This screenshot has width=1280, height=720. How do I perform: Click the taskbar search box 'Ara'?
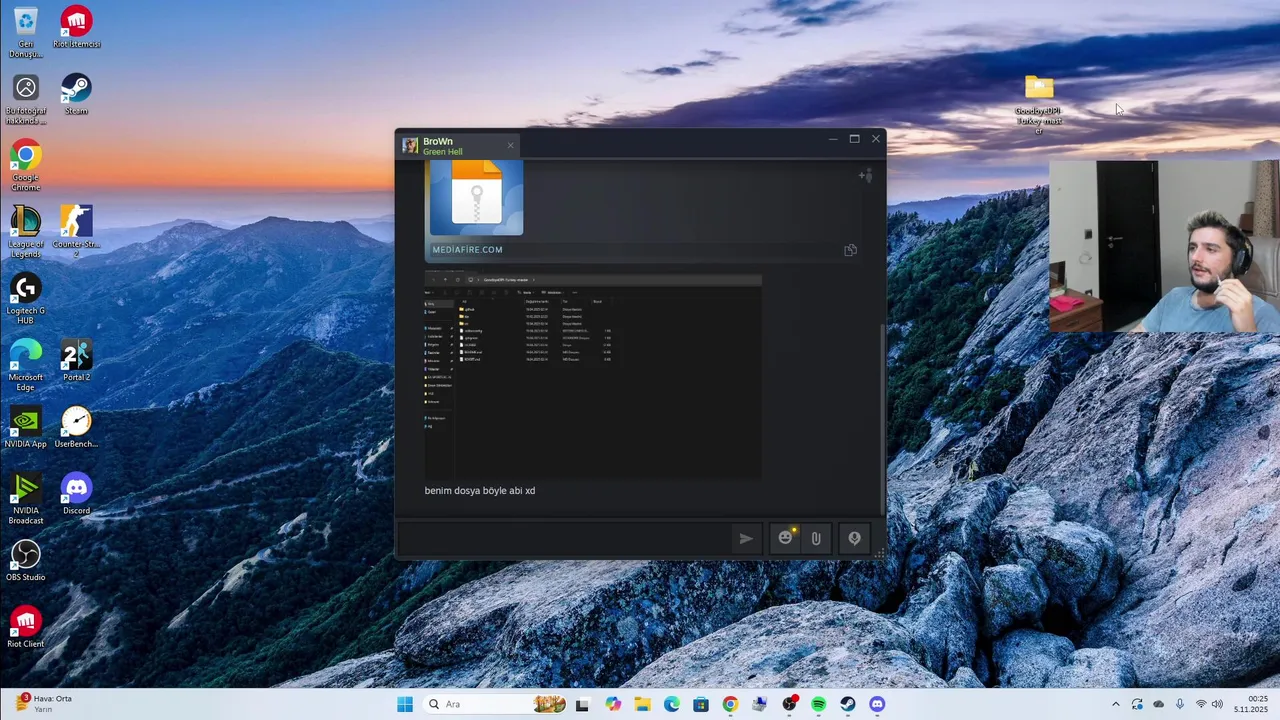[496, 704]
